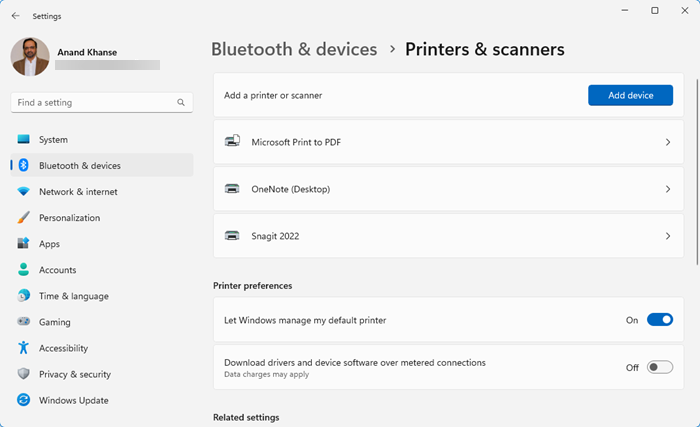Enable download drivers over metered connections
700x428 pixels.
(660, 367)
